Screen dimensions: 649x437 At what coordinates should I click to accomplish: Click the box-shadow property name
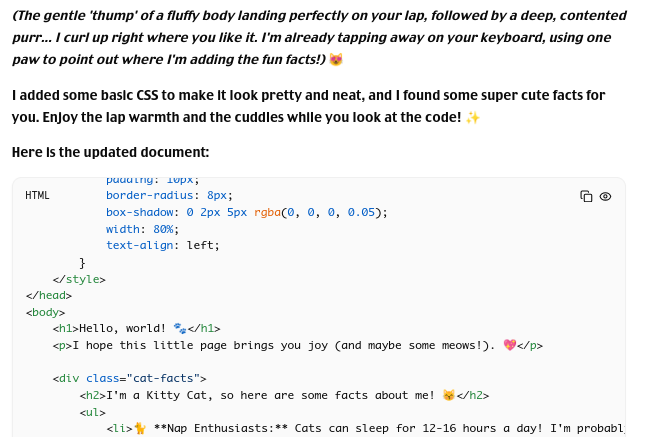point(139,212)
